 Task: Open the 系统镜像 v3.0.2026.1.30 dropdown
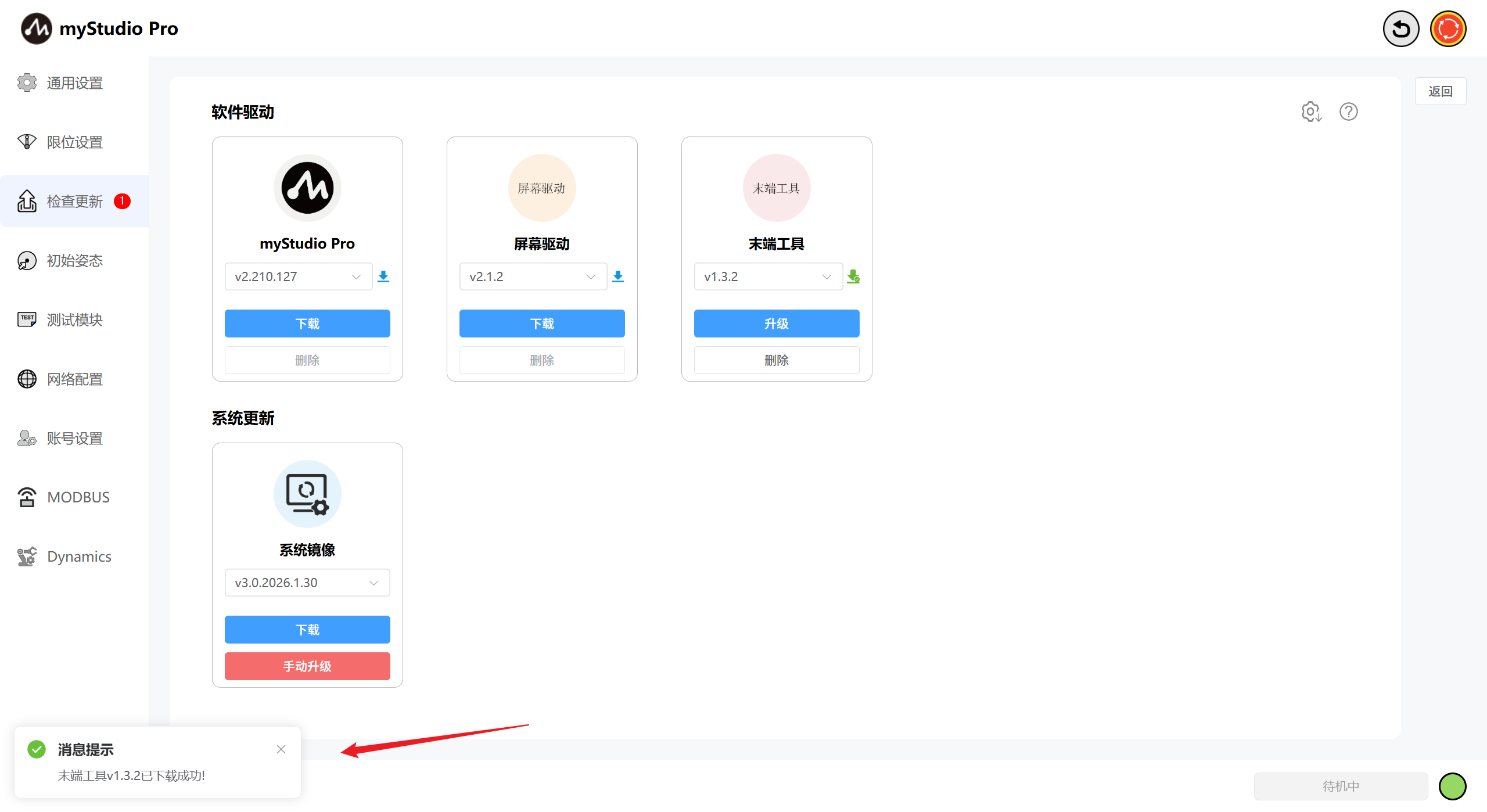[x=307, y=583]
